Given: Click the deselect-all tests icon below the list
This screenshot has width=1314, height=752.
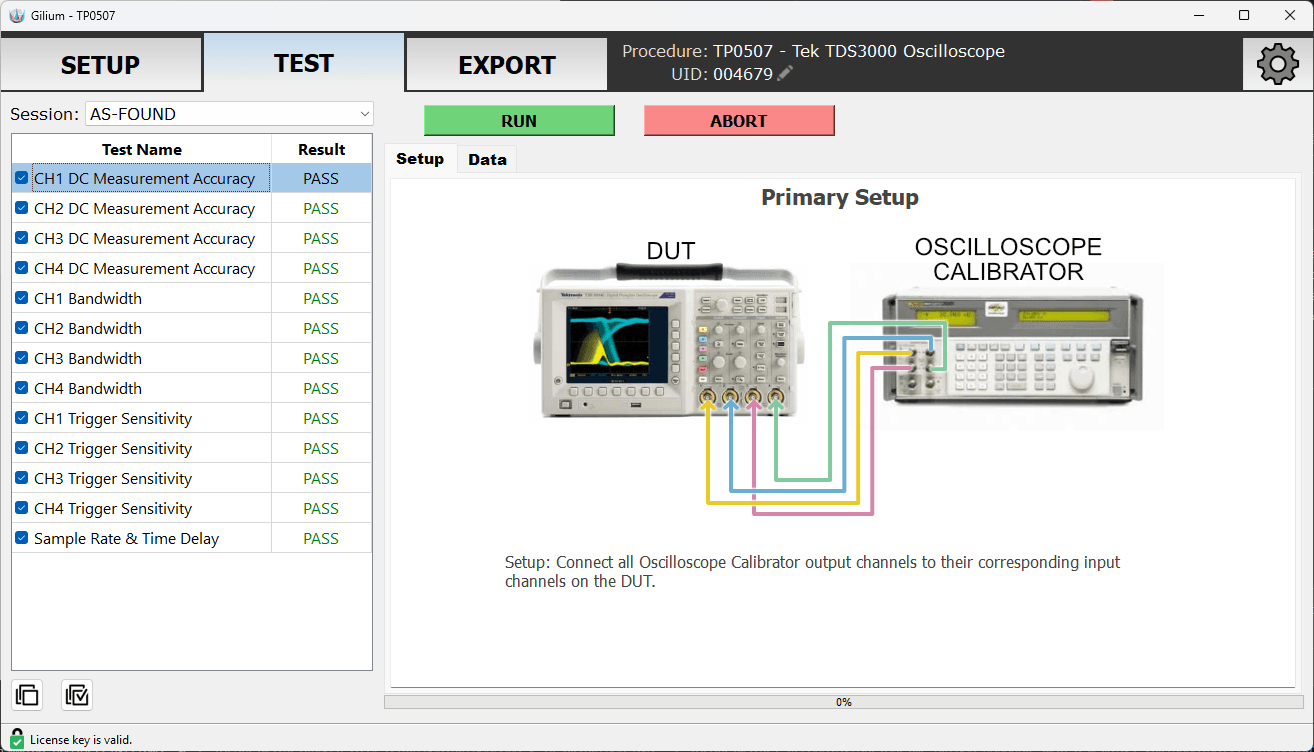Looking at the screenshot, I should pos(27,694).
